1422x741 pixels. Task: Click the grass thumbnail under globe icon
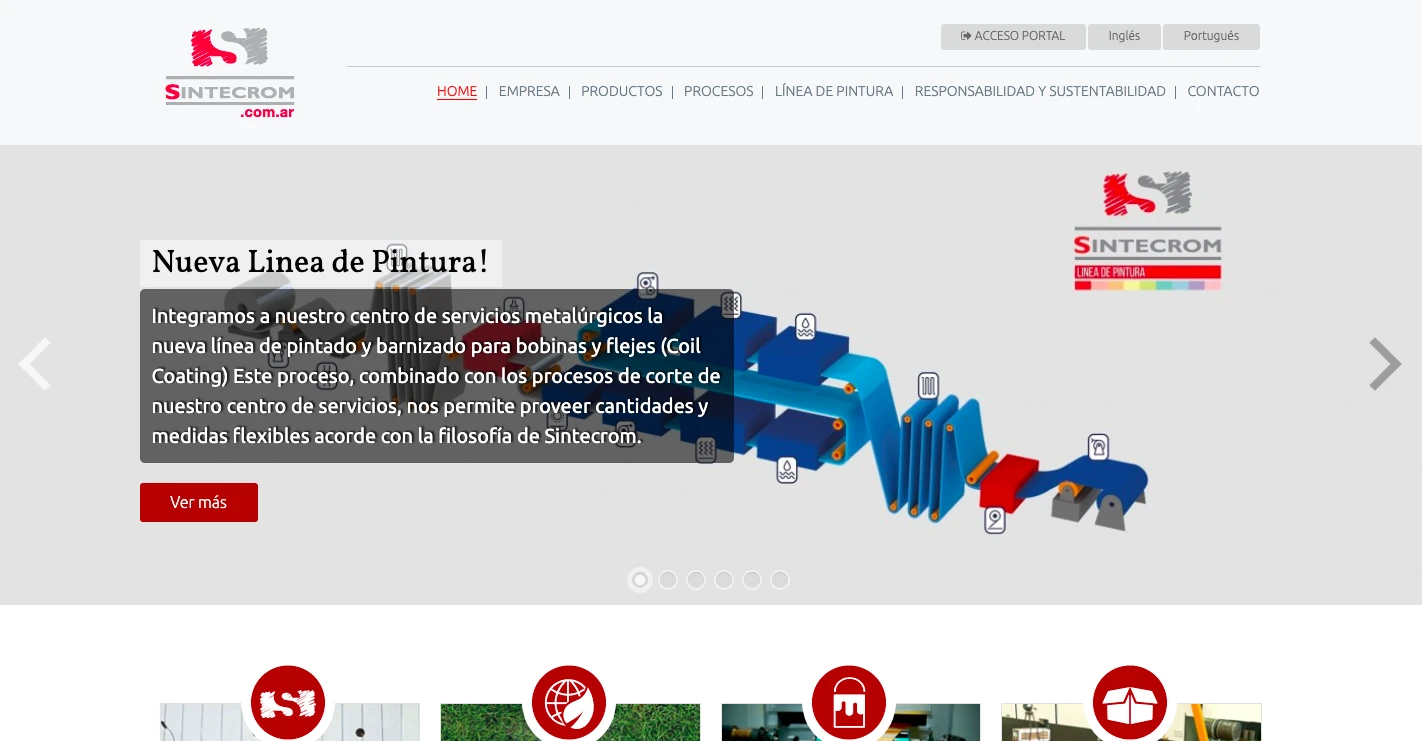pos(571,722)
